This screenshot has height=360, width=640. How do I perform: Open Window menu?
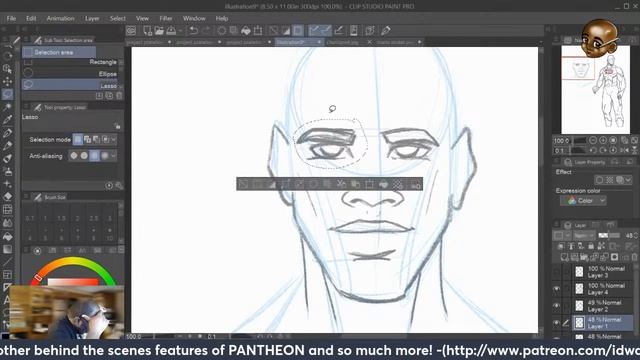[194, 18]
